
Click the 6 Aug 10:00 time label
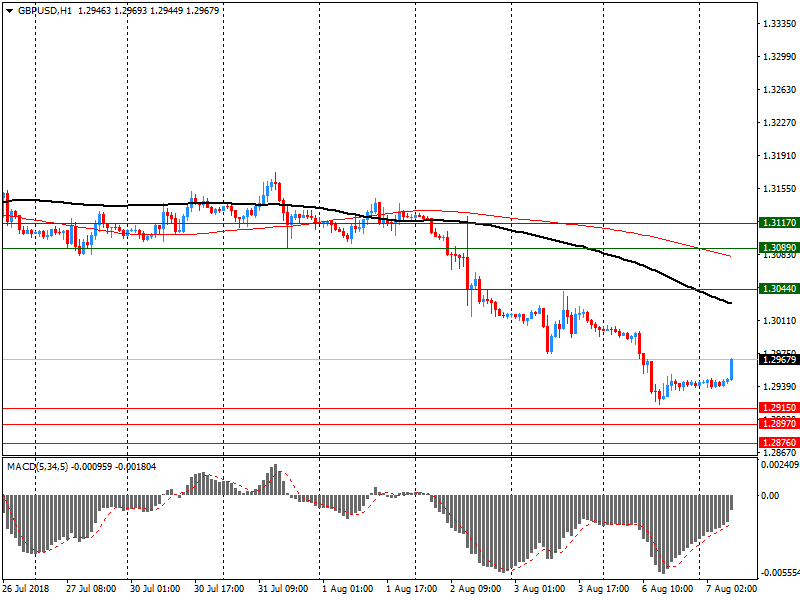(x=666, y=589)
